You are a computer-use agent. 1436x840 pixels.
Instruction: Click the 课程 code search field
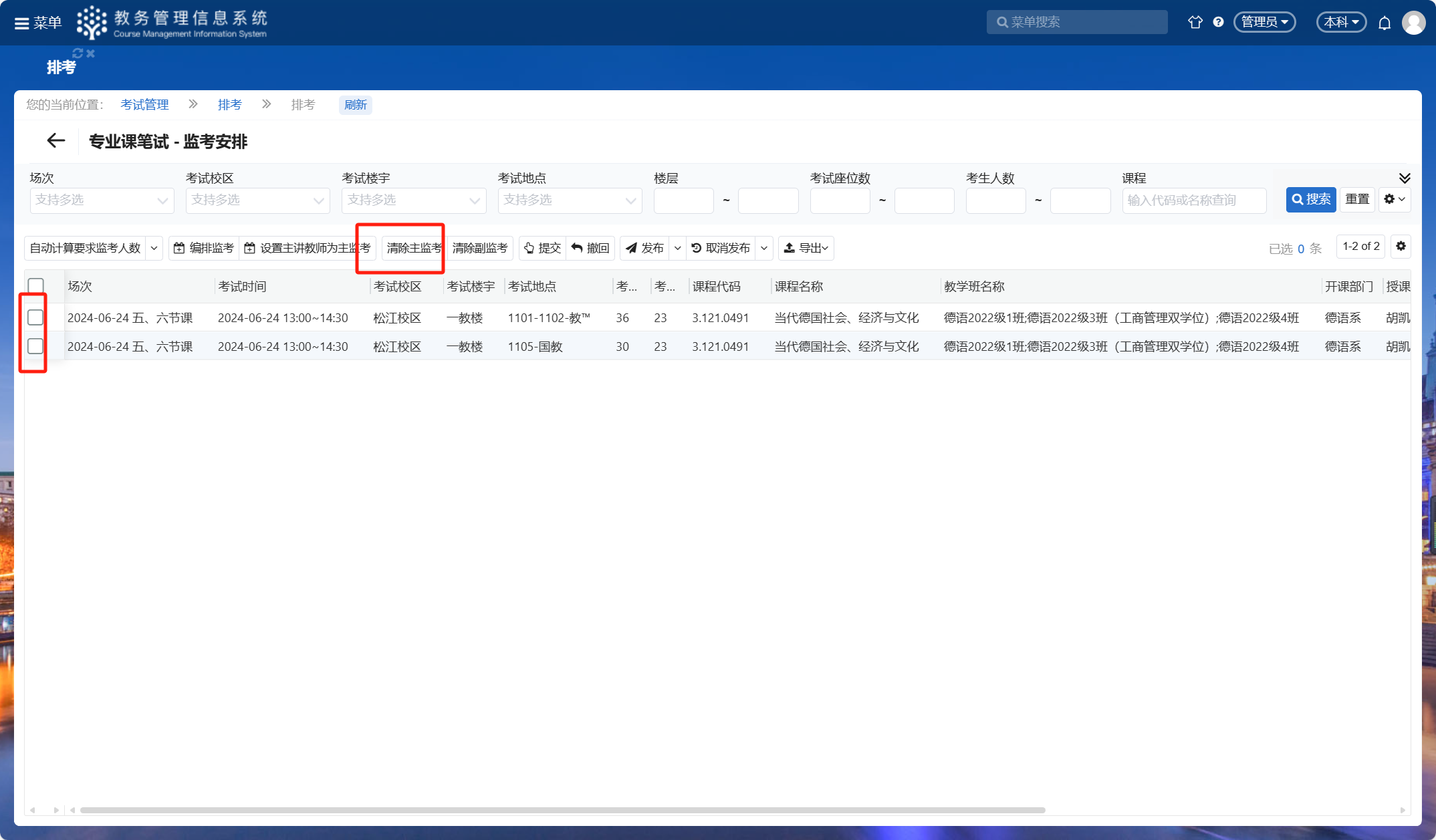tap(1193, 200)
